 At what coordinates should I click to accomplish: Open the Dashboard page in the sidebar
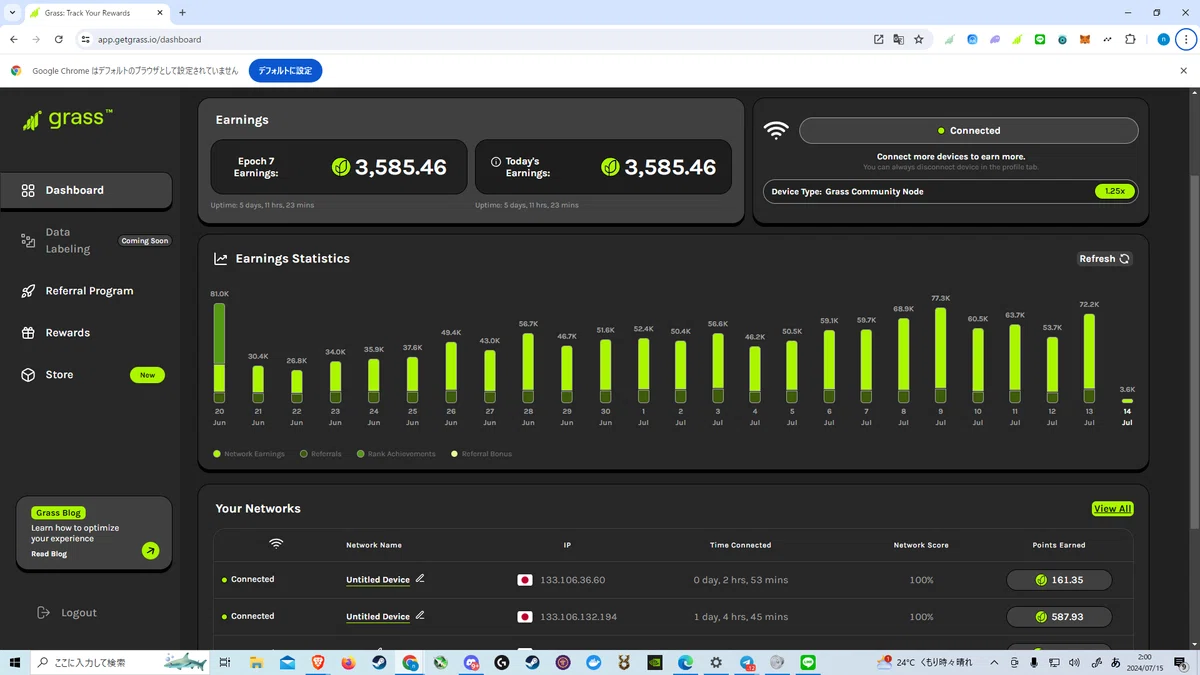coord(86,190)
